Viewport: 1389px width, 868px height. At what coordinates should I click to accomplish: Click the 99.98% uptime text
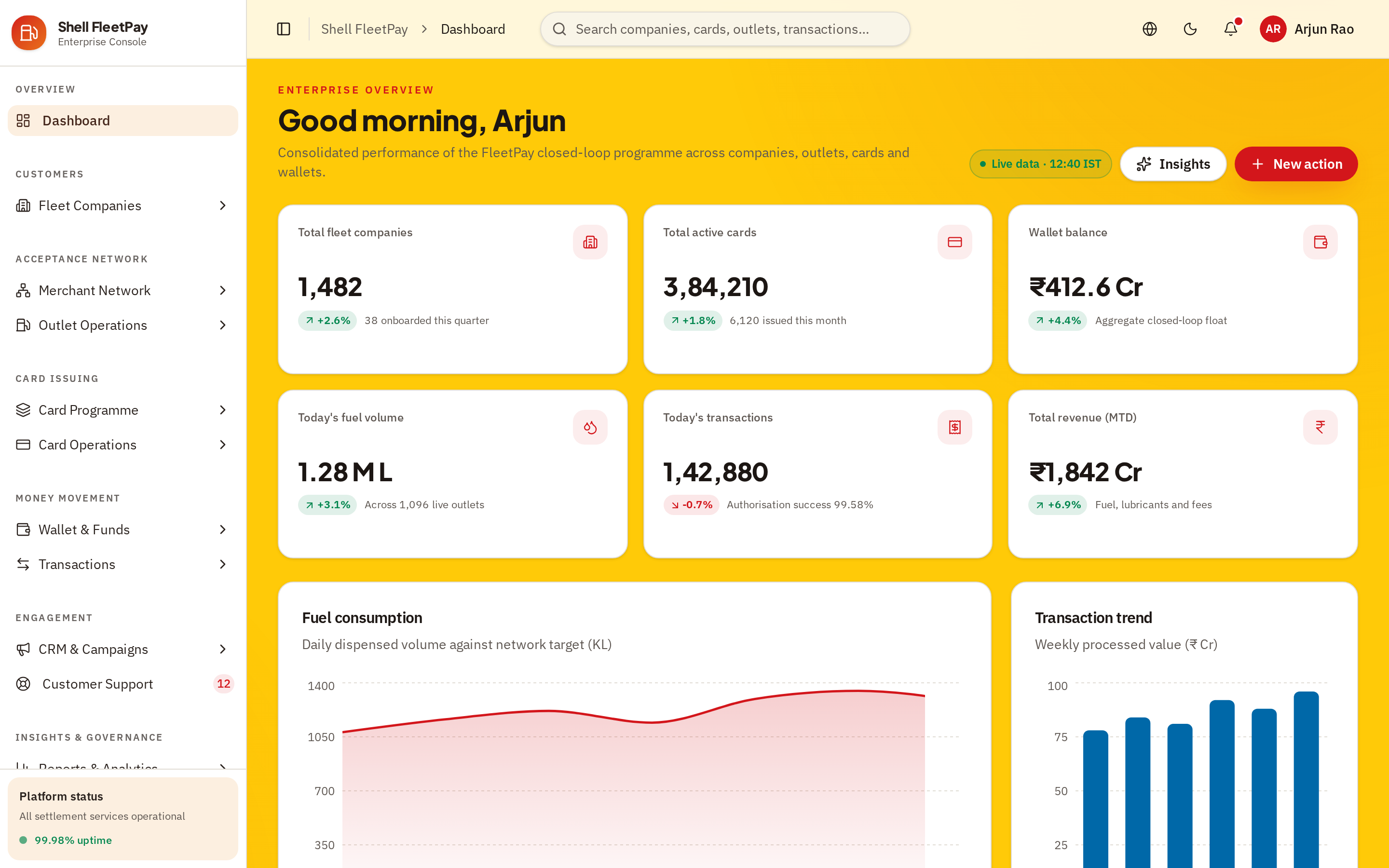click(73, 840)
